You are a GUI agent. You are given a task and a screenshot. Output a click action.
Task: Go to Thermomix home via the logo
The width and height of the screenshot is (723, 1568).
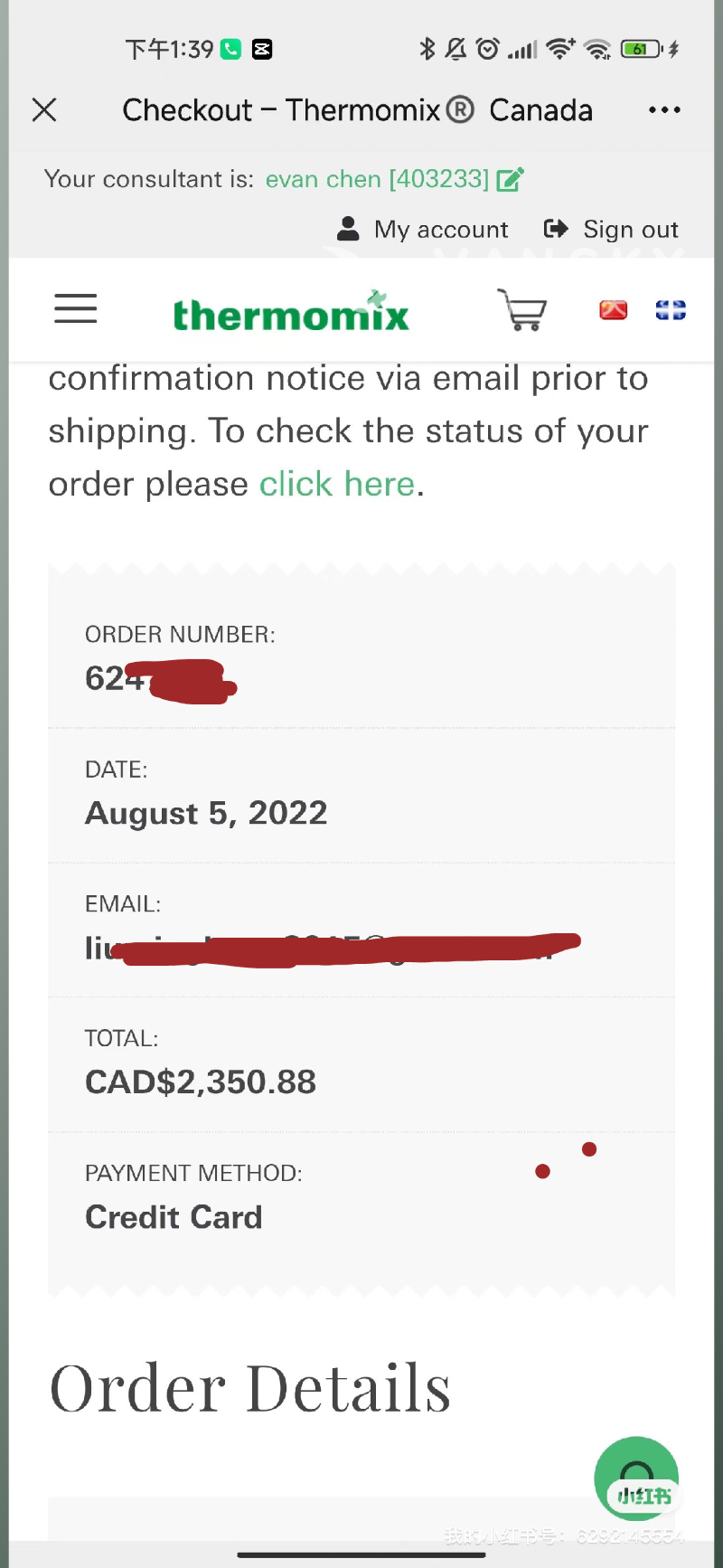[x=290, y=313]
